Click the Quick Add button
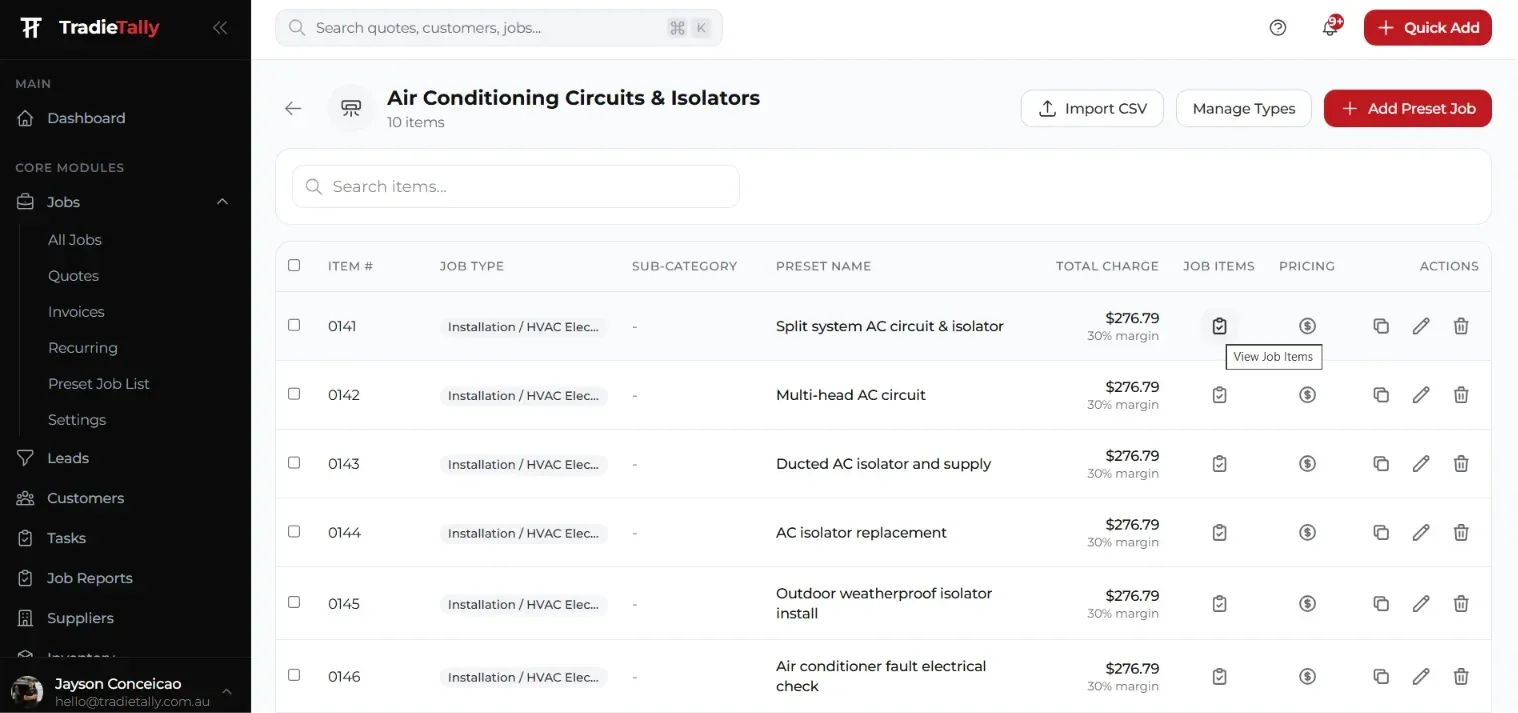 click(x=1427, y=28)
